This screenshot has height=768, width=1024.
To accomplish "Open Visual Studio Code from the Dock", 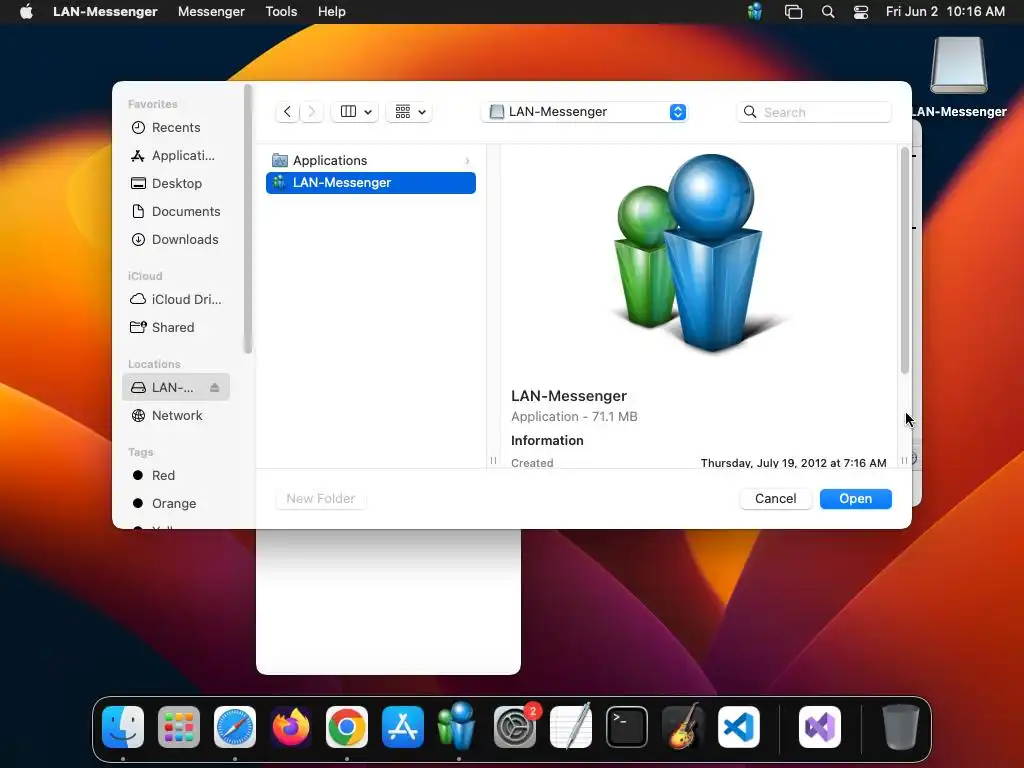I will [x=739, y=727].
